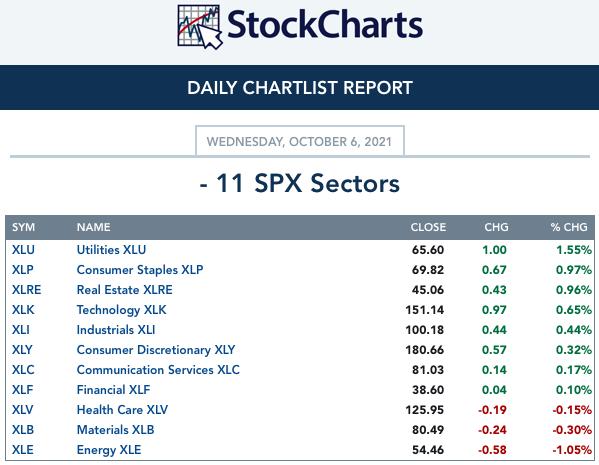Click Communication Services XLC link

tap(158, 370)
